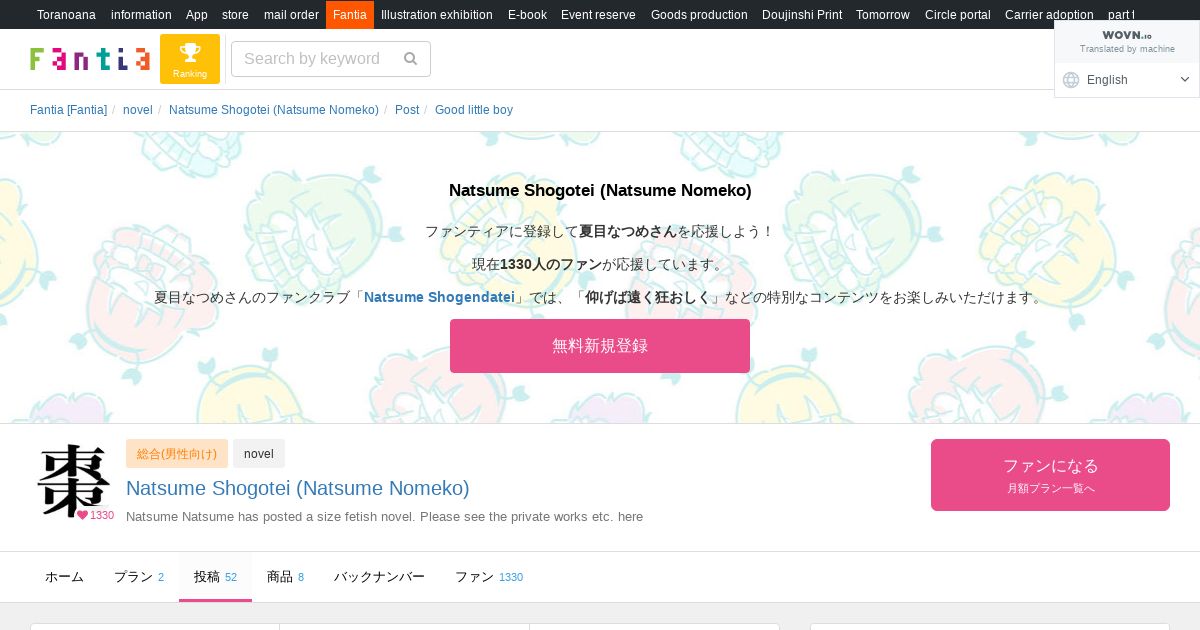Switch to the プラン 2 tab
Screen dimensions: 1200x630
139,577
